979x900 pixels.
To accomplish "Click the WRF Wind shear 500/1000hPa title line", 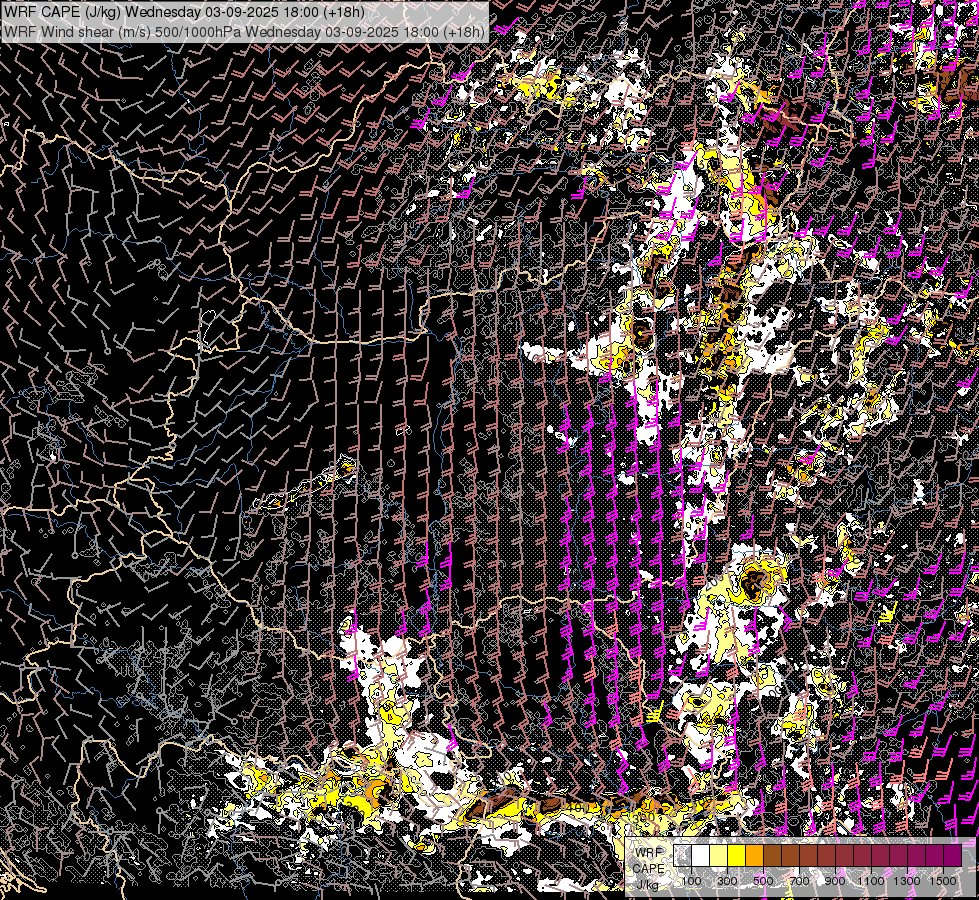I will tap(244, 32).
